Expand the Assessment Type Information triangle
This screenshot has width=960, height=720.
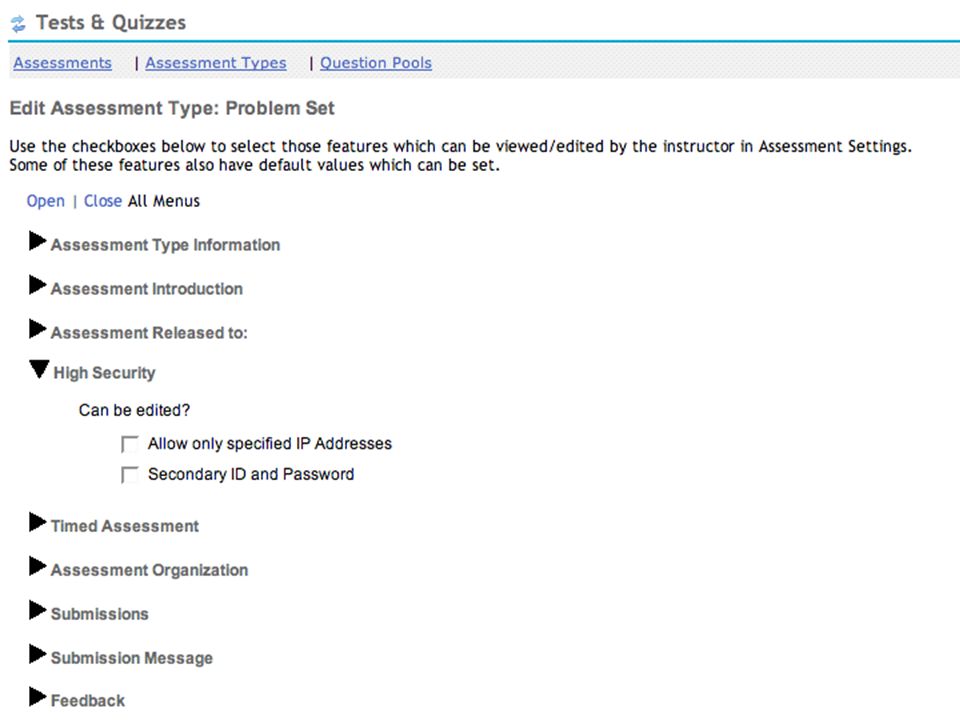37,241
